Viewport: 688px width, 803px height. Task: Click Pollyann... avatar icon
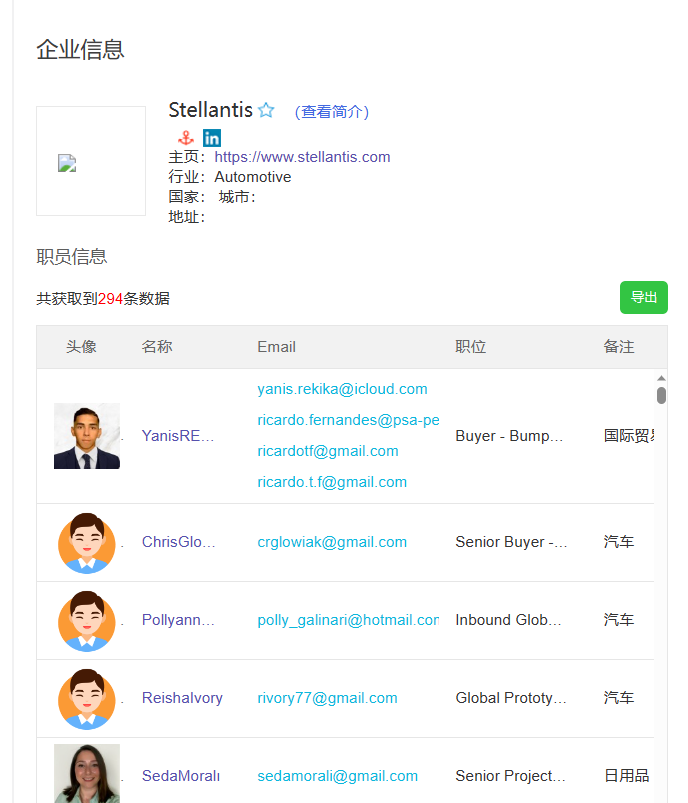(87, 621)
